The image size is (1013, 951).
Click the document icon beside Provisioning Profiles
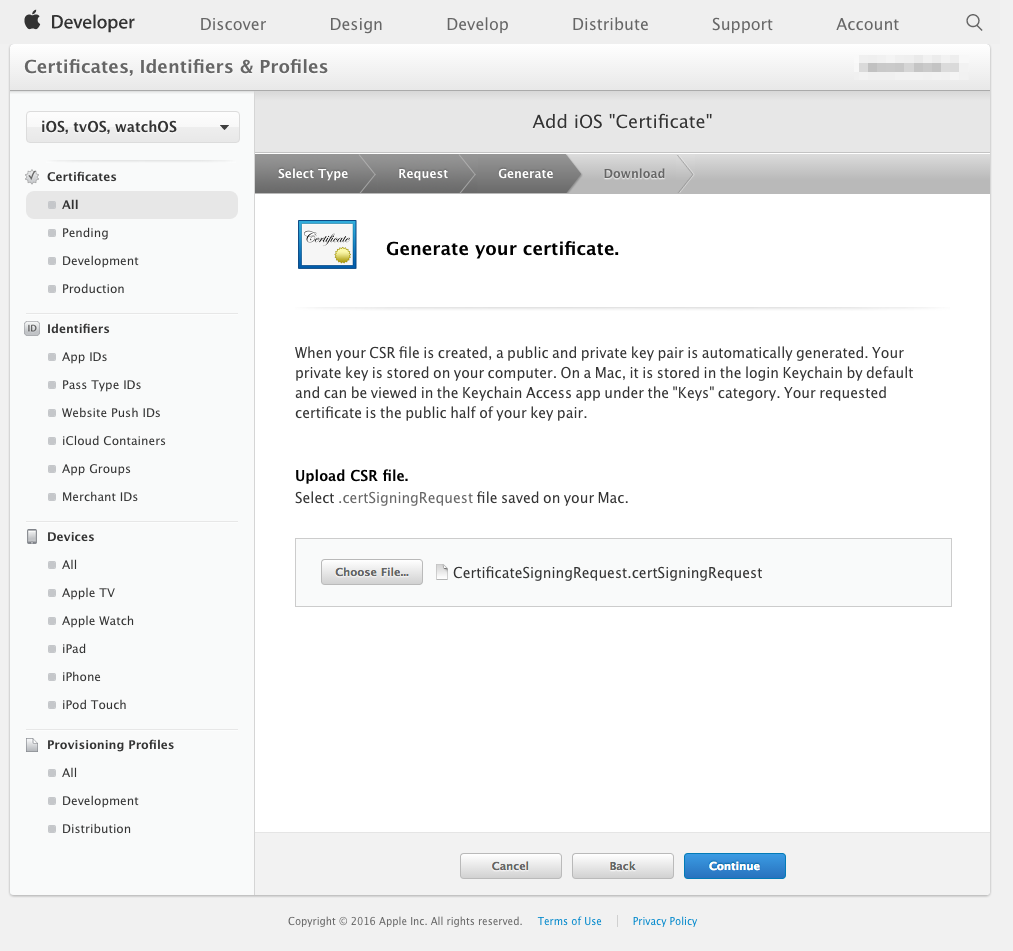pos(30,744)
